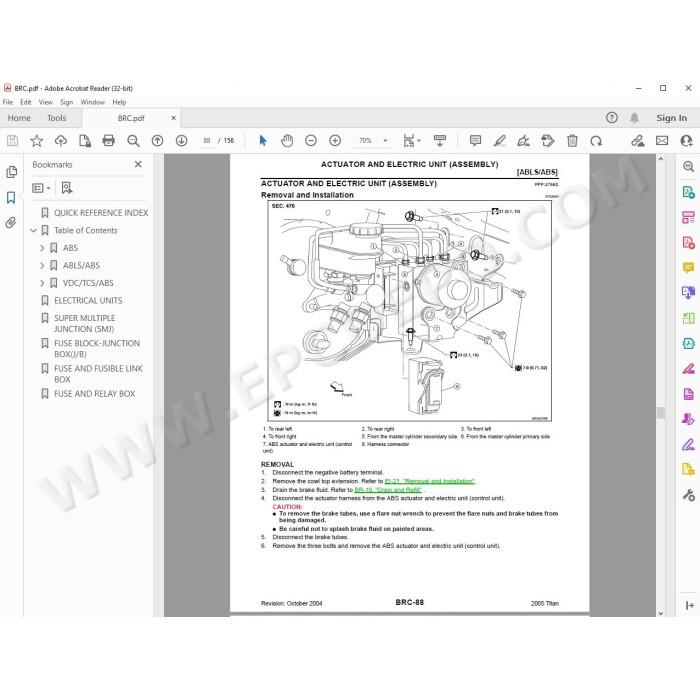Open the View menu
700x700 pixels.
click(x=46, y=102)
